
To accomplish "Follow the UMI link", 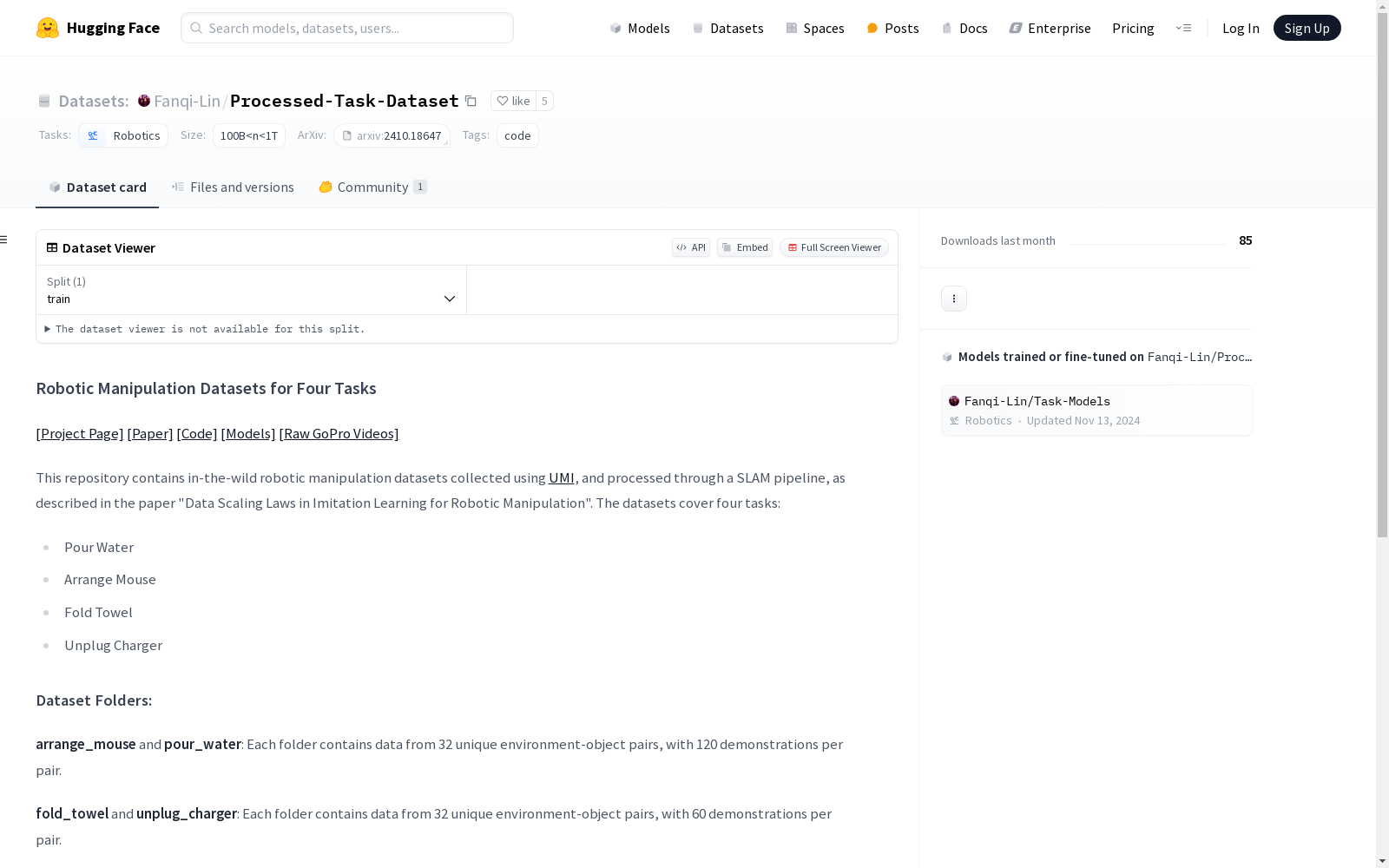I will point(562,477).
